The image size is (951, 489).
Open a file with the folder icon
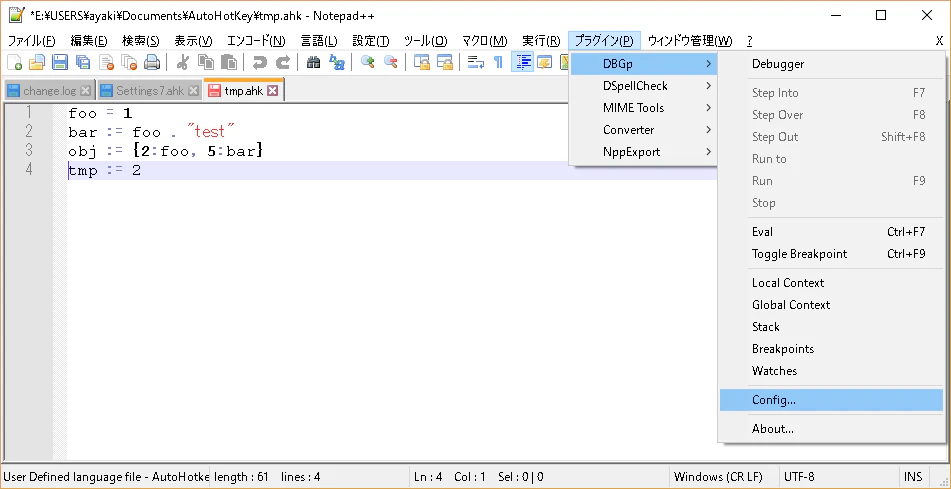coord(37,62)
